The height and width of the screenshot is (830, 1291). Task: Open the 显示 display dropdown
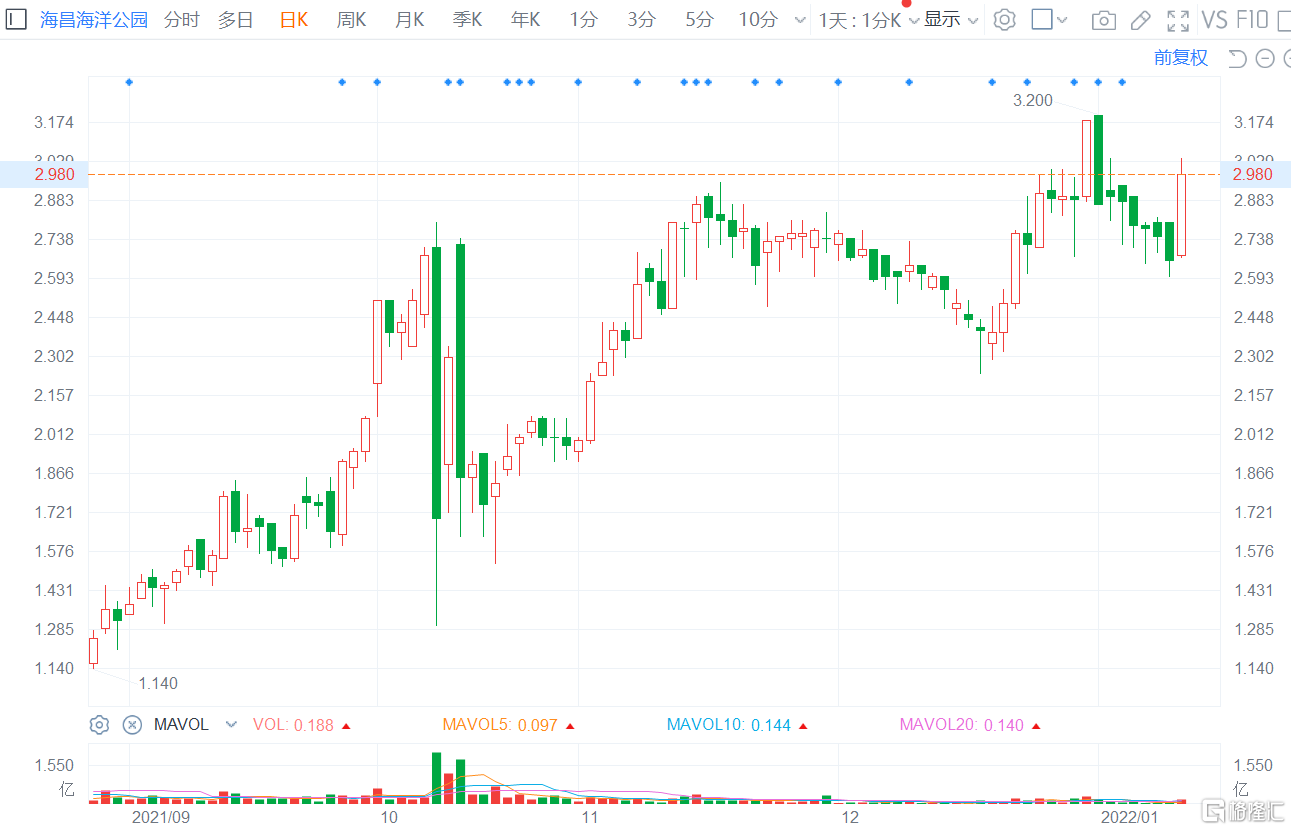[951, 20]
